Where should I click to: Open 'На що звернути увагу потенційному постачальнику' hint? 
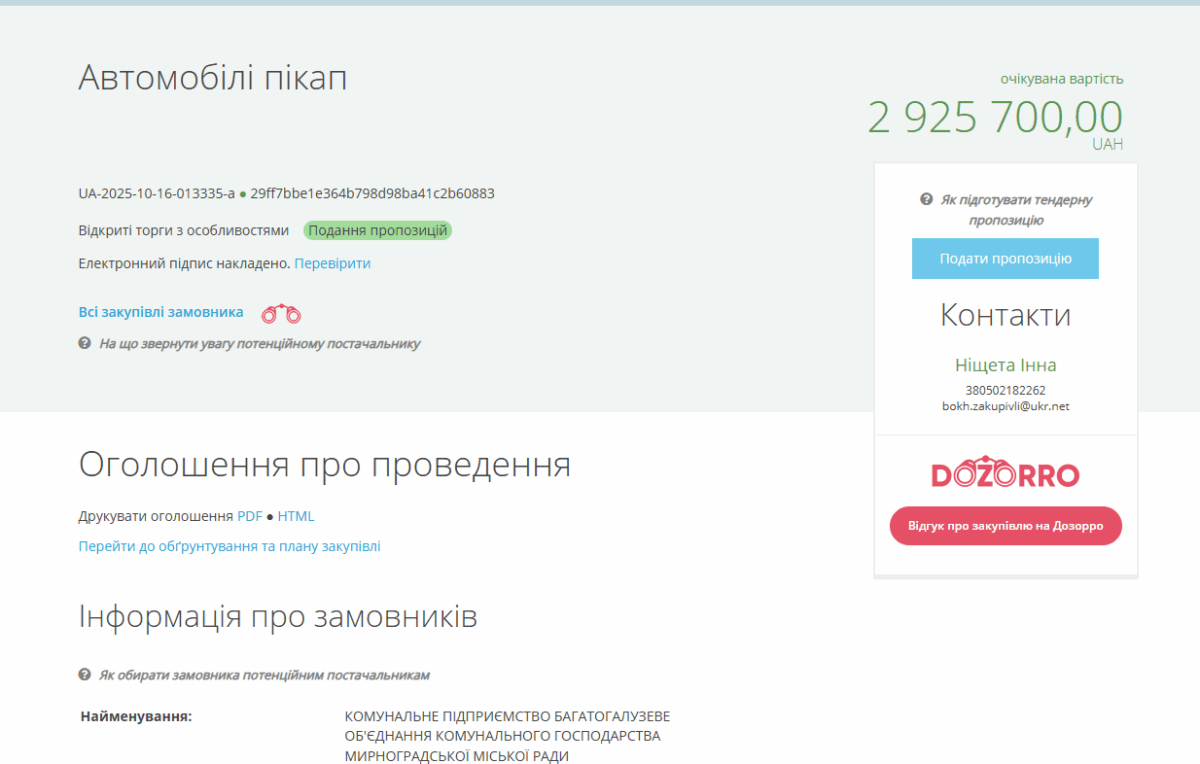259,343
